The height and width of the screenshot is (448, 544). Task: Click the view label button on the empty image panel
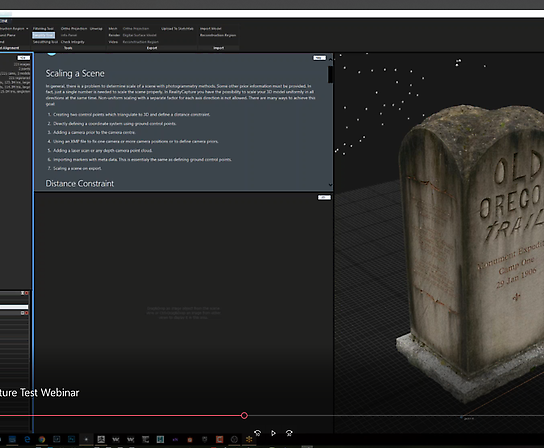pyautogui.click(x=324, y=197)
